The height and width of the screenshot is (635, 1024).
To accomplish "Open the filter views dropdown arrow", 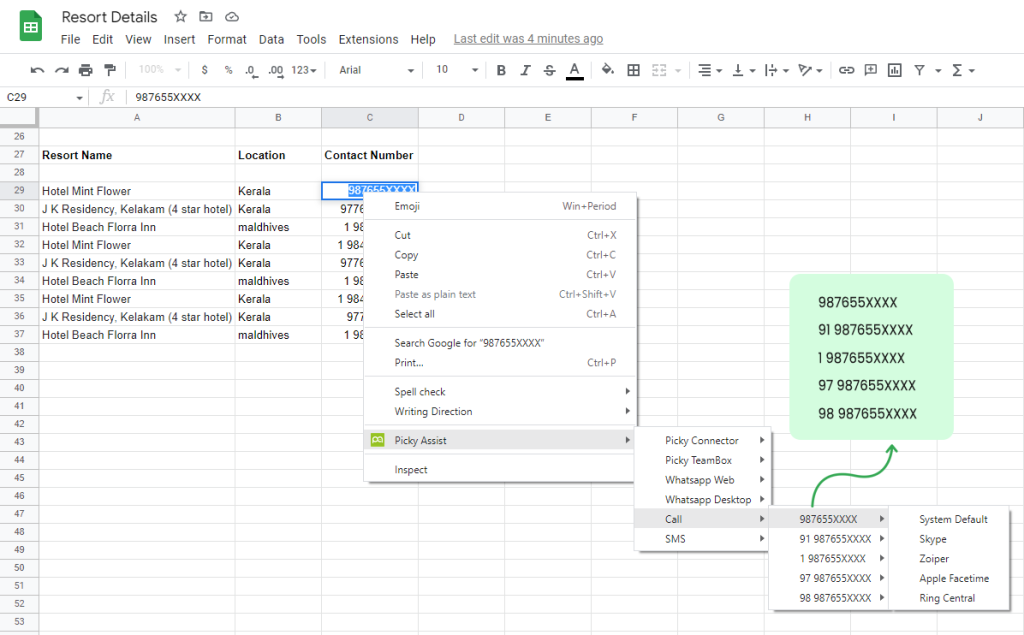I will [x=938, y=71].
